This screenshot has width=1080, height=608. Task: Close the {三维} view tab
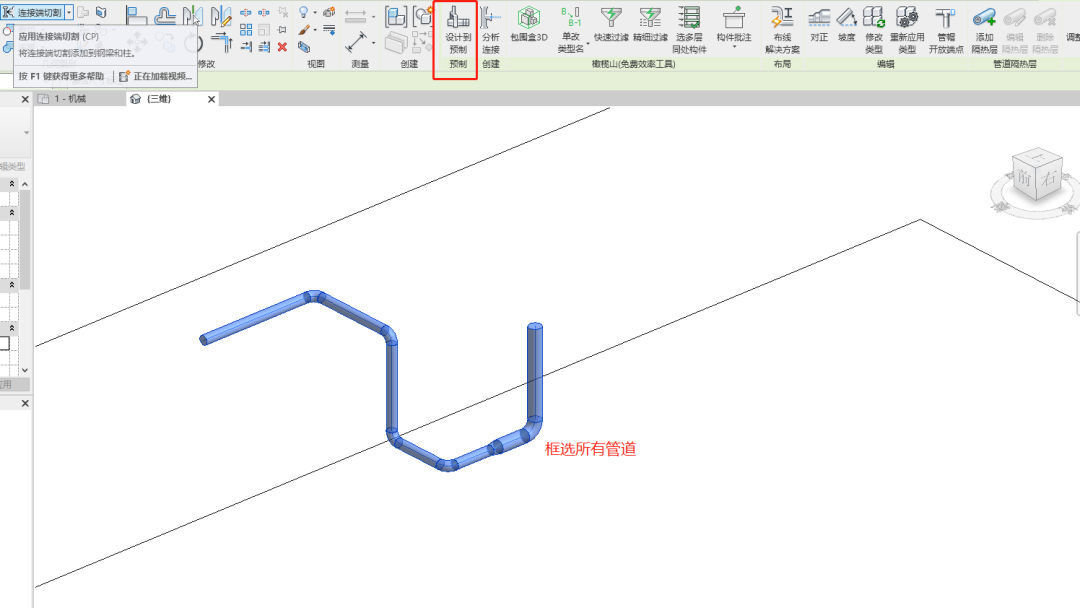211,99
